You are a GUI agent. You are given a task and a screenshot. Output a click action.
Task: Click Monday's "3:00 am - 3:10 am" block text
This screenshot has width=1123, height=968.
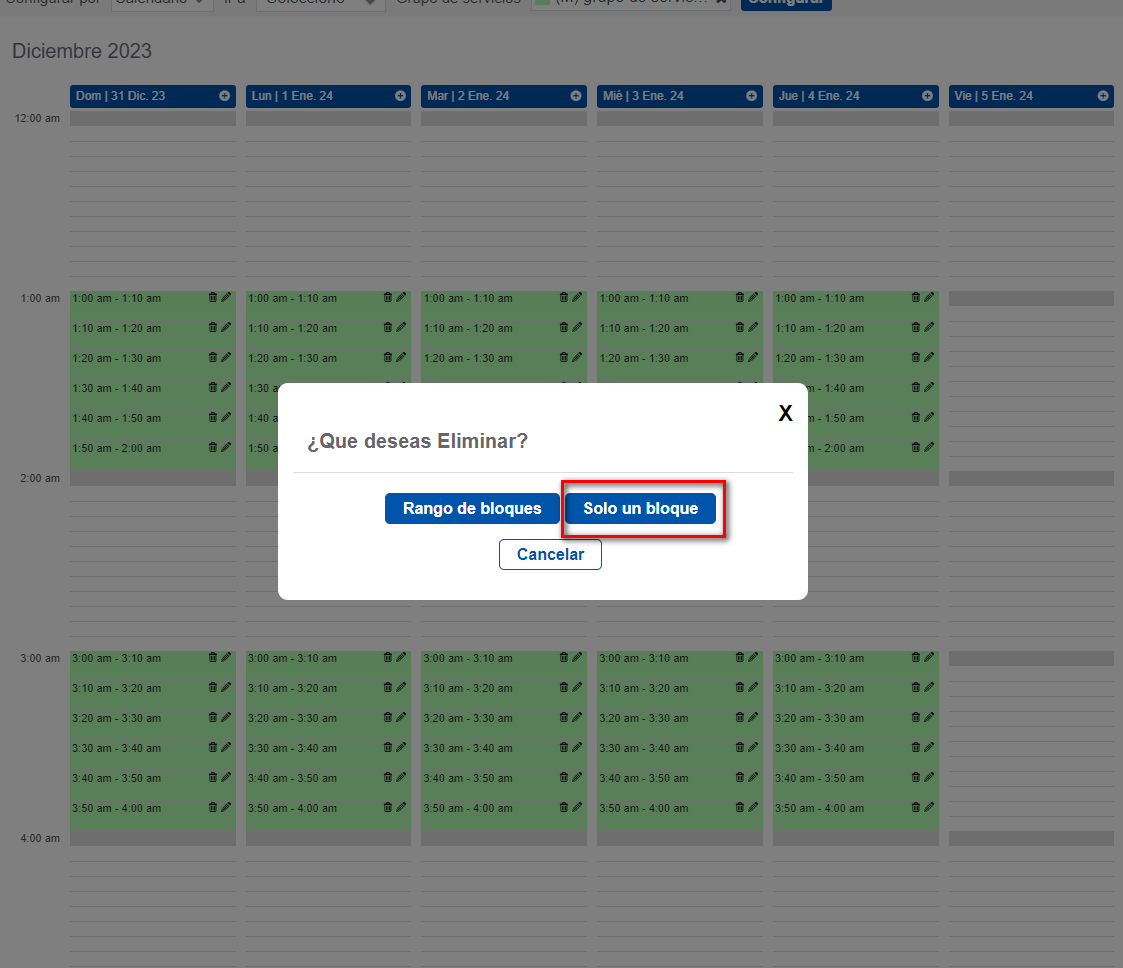pyautogui.click(x=292, y=659)
